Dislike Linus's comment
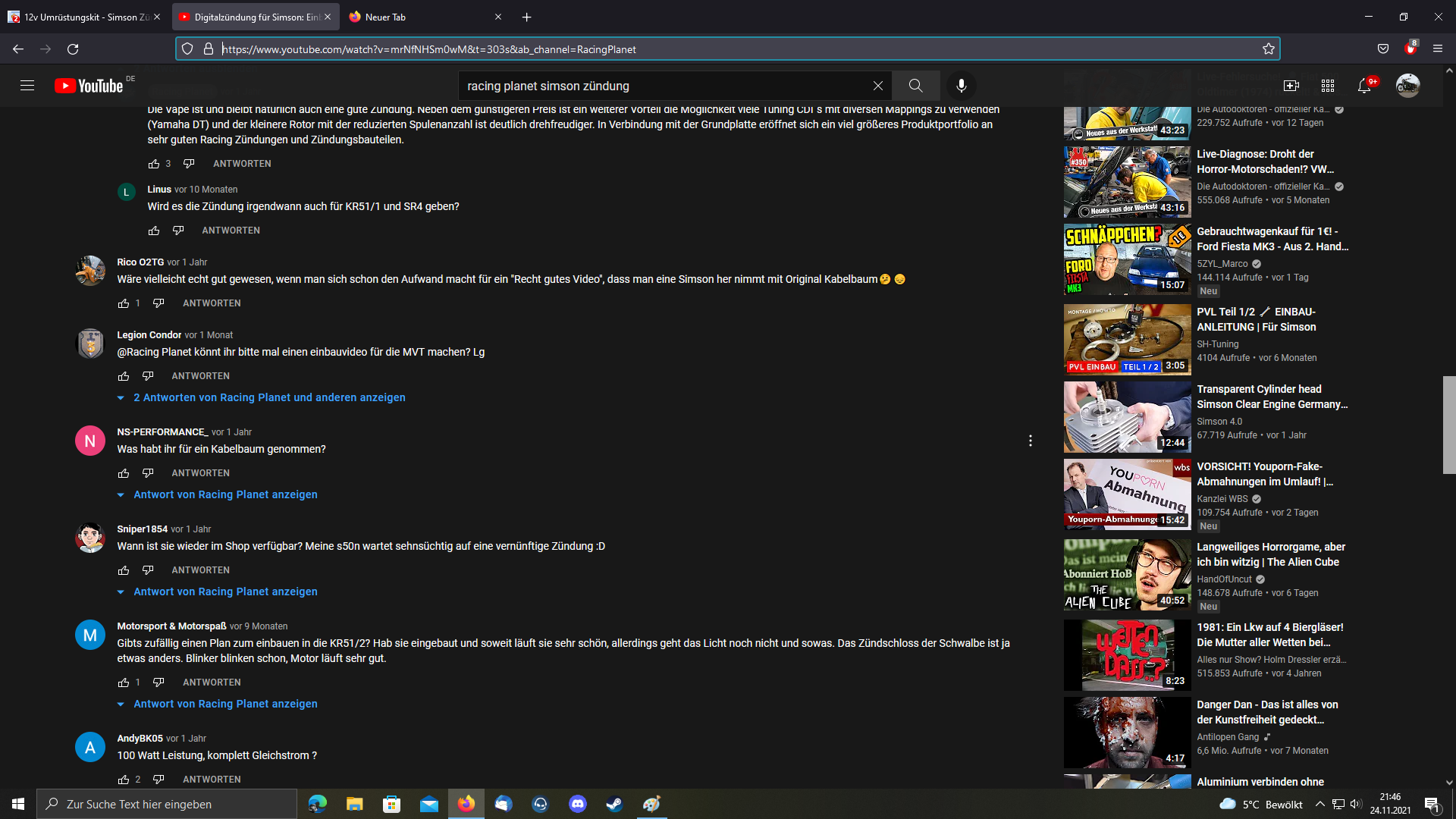The width and height of the screenshot is (1456, 819). point(178,231)
